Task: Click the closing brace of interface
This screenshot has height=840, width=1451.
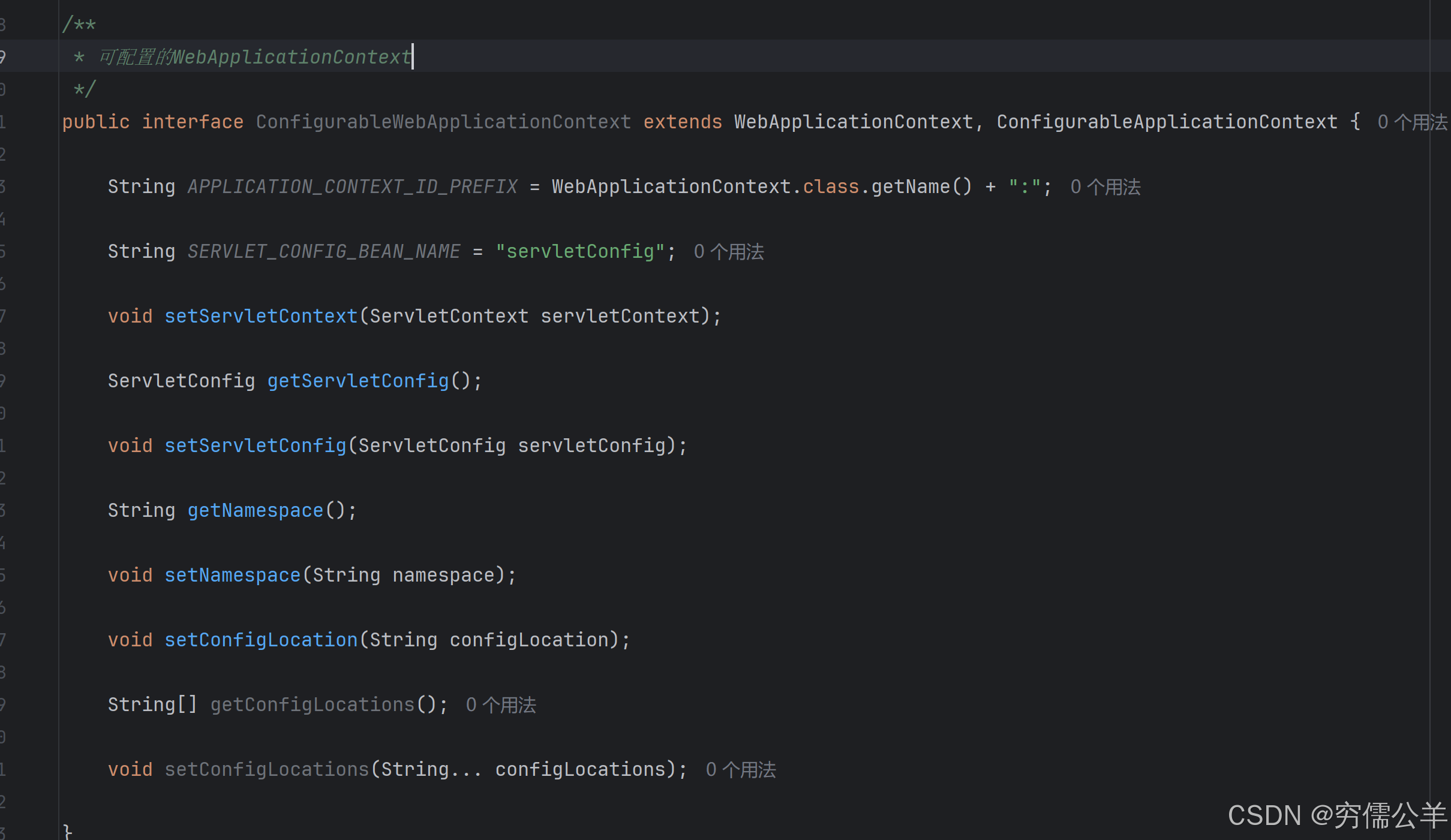Action: click(67, 832)
